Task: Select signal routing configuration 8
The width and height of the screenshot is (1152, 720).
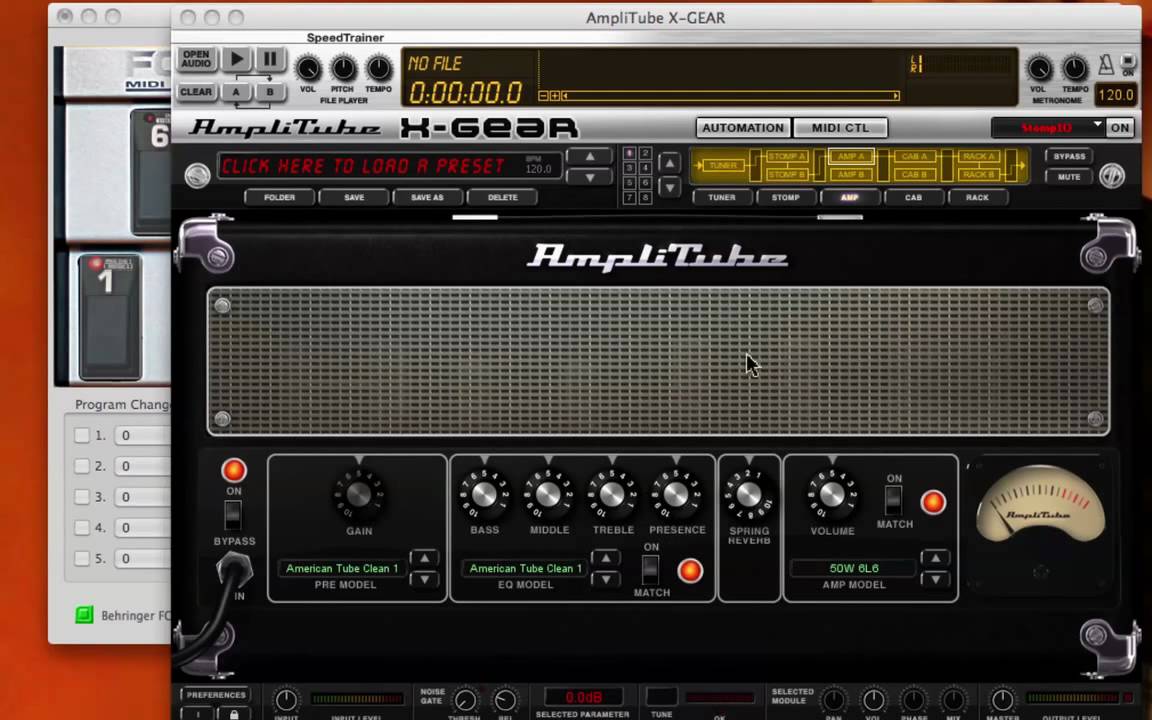Action: point(645,198)
